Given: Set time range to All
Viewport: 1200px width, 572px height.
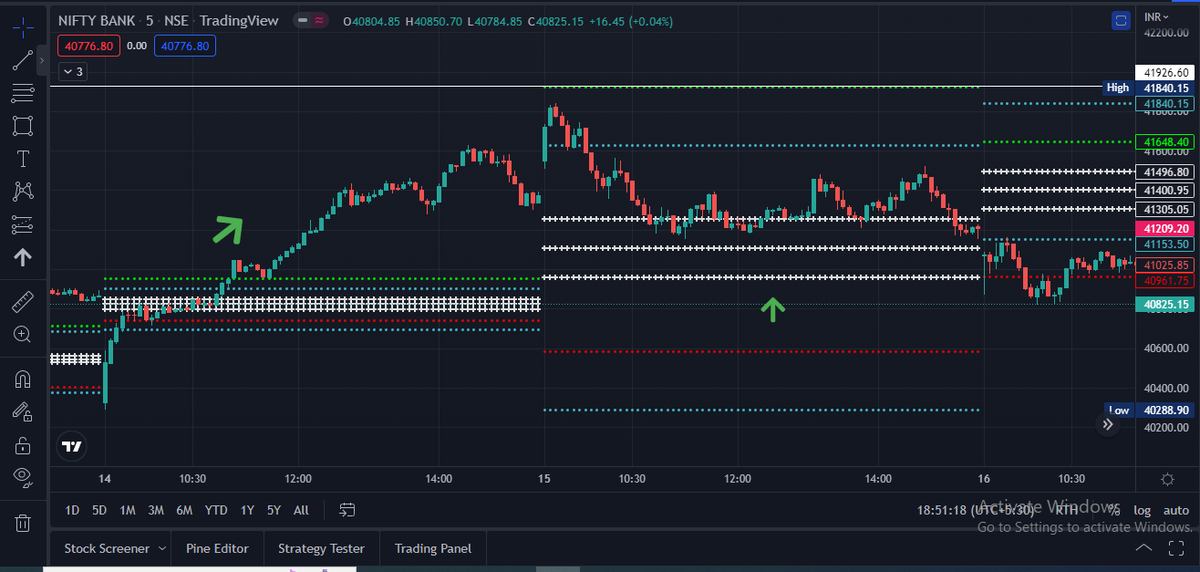Looking at the screenshot, I should [x=301, y=510].
